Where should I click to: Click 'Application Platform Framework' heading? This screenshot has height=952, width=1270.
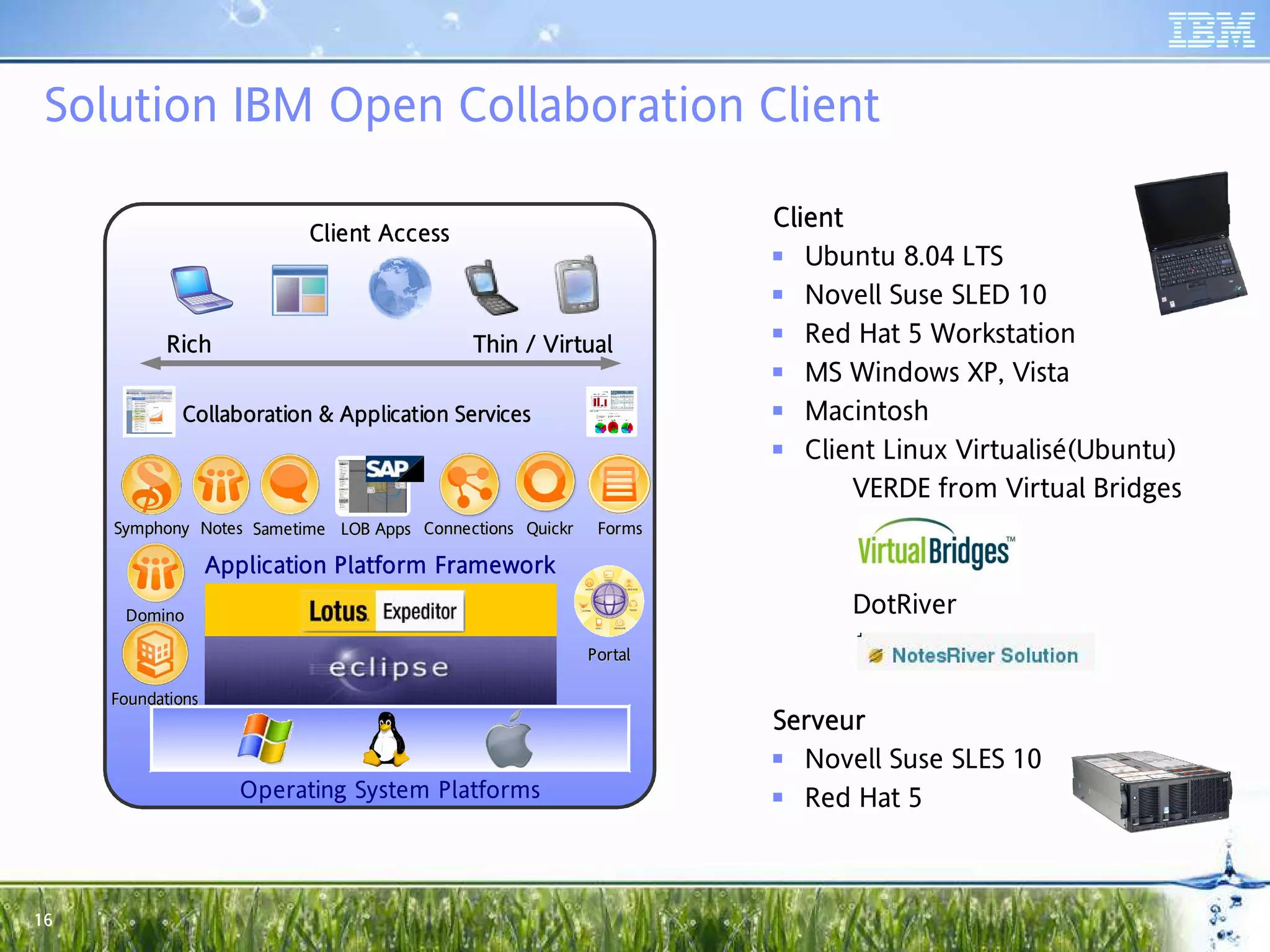(x=380, y=565)
